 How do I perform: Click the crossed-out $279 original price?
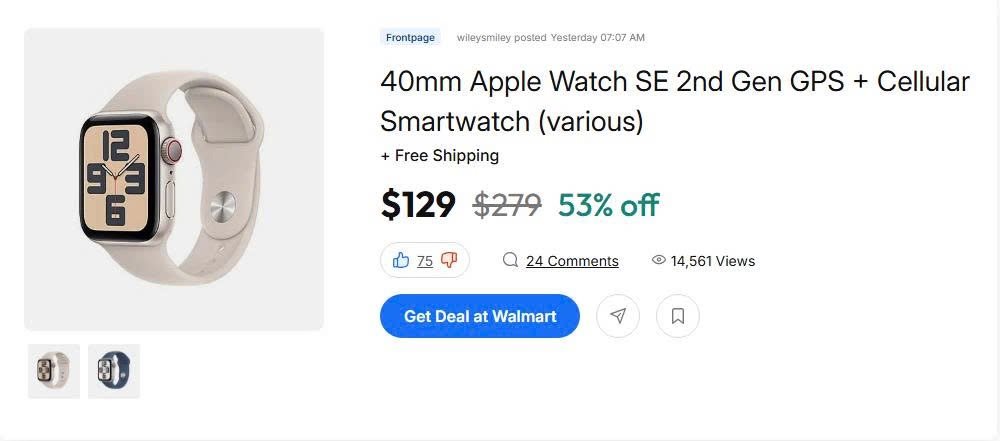click(507, 205)
